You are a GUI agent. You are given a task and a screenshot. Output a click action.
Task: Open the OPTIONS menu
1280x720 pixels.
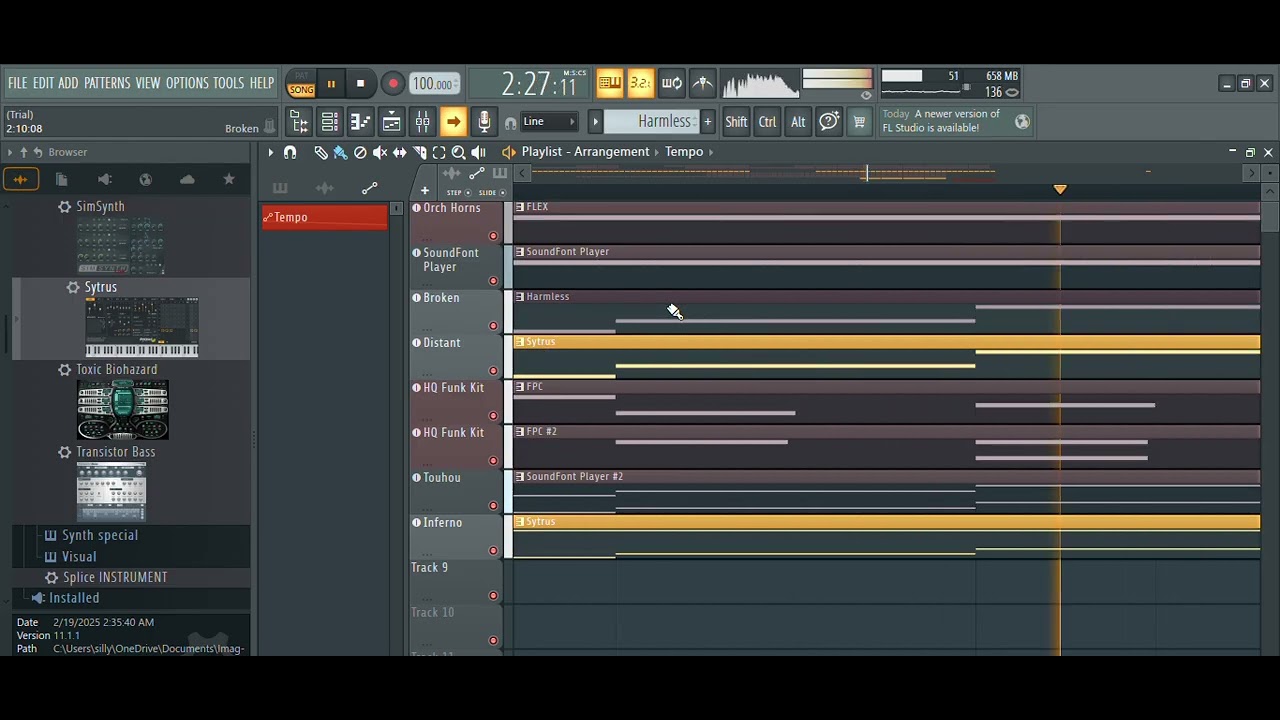[x=187, y=83]
